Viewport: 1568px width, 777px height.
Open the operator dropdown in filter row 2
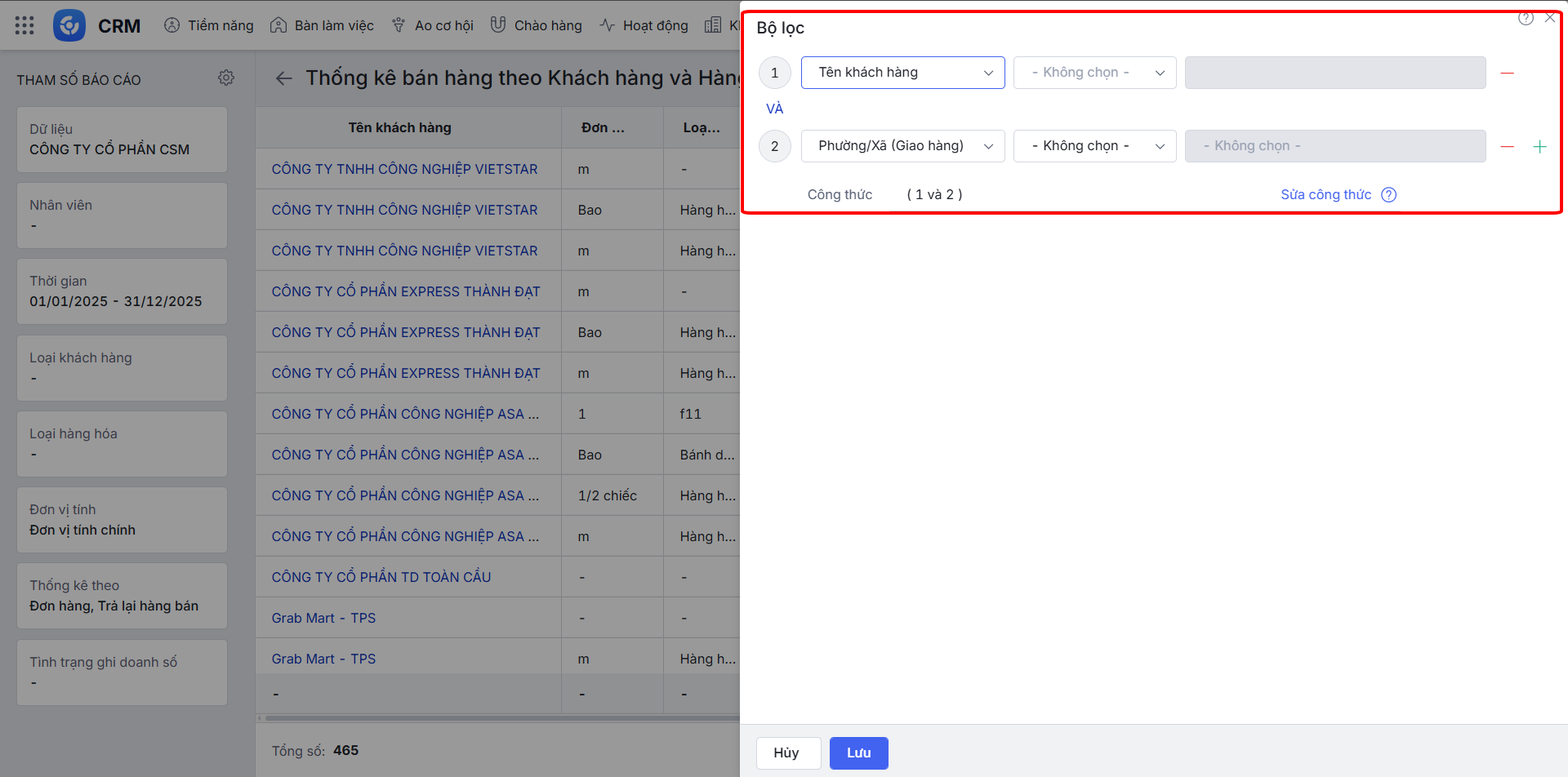point(1094,146)
